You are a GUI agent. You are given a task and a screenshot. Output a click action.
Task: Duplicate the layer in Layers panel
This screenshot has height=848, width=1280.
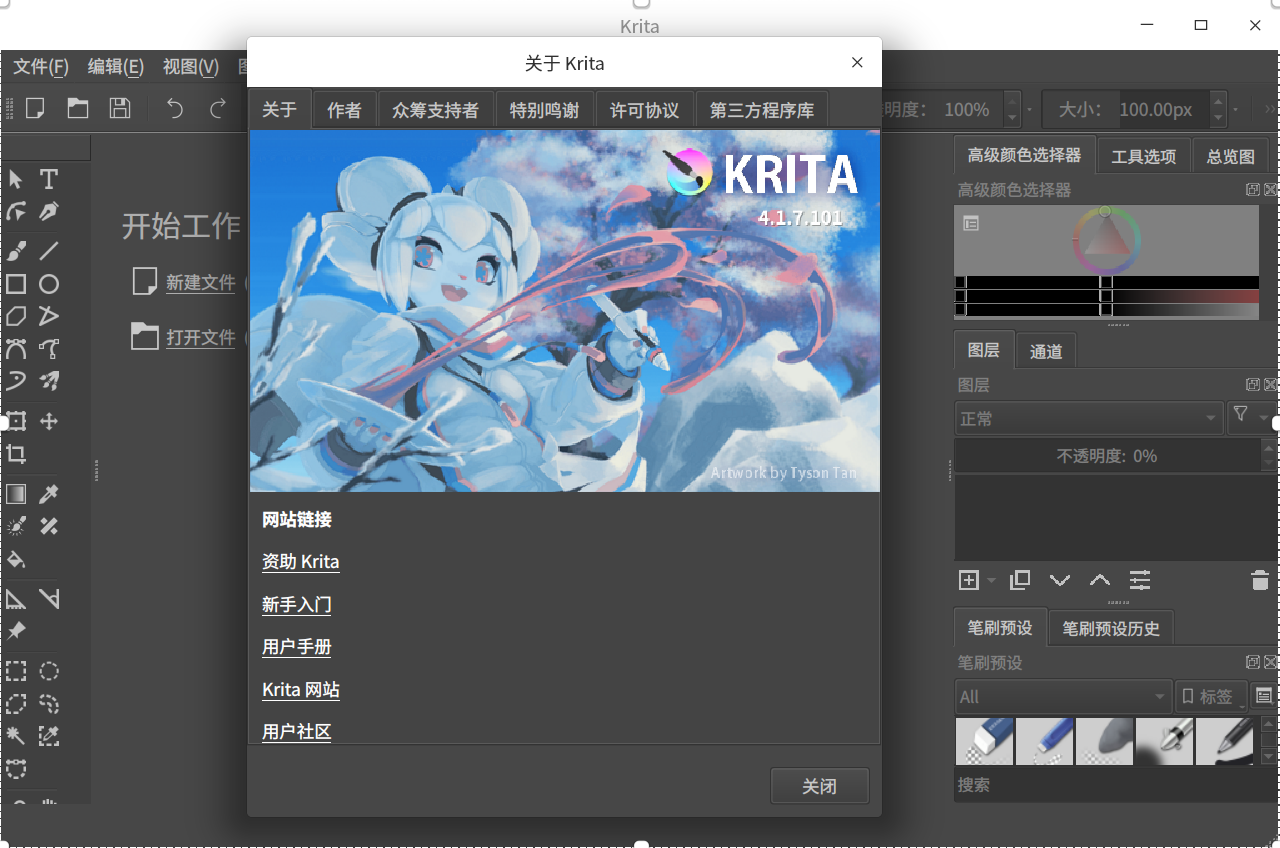[1020, 580]
